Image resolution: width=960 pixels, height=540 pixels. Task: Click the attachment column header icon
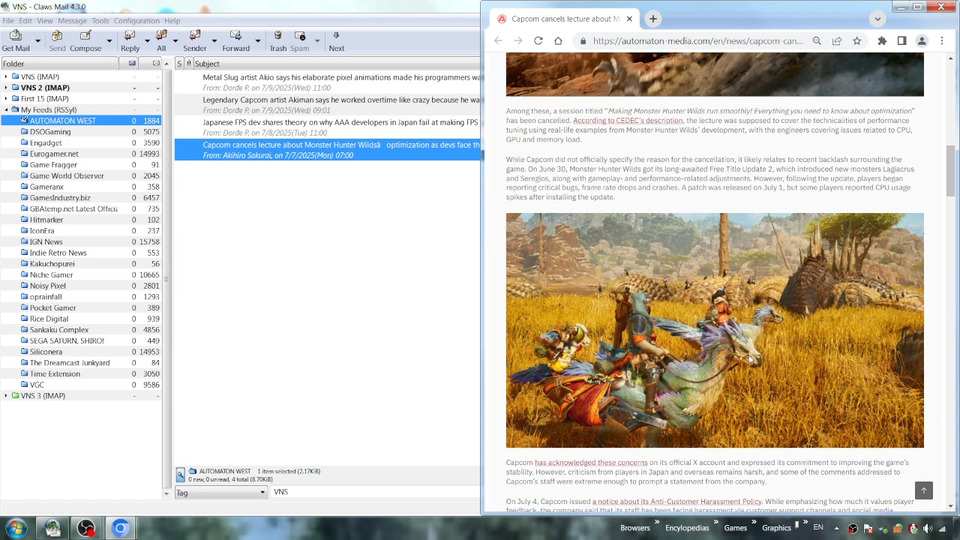click(189, 64)
